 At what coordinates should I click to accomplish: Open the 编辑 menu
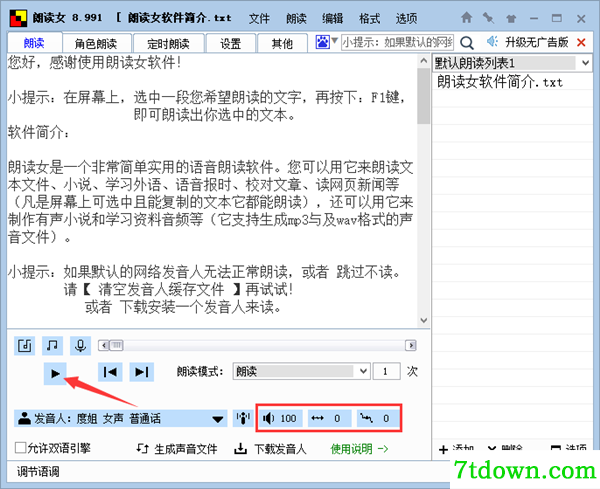coord(333,18)
